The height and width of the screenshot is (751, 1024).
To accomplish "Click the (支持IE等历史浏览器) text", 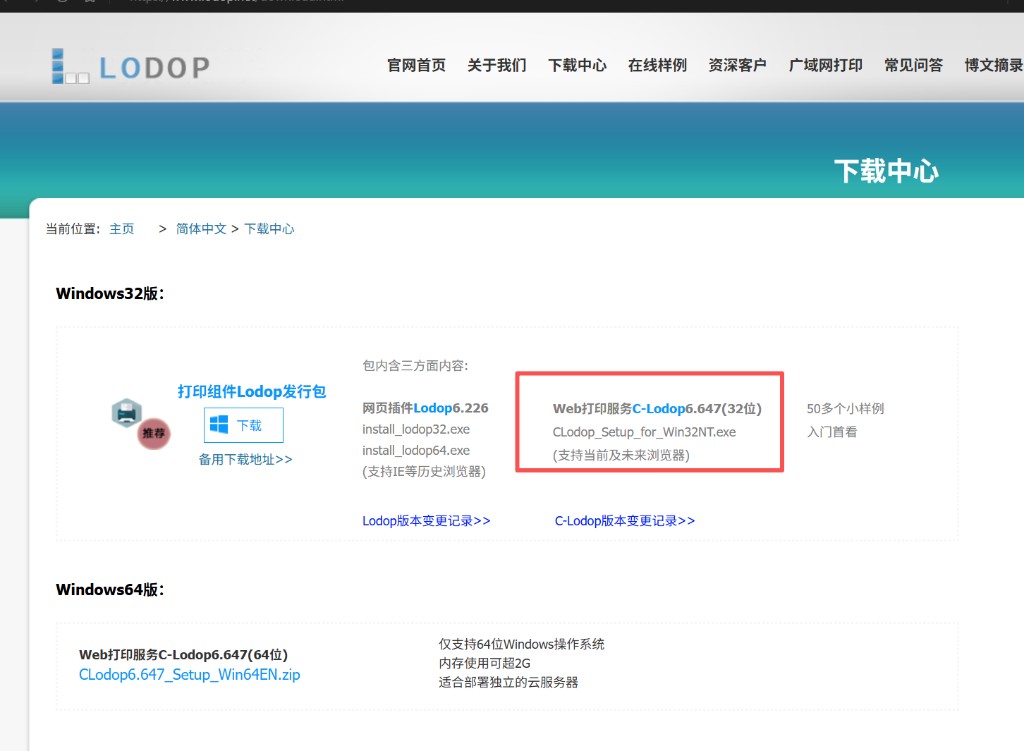I will click(424, 471).
